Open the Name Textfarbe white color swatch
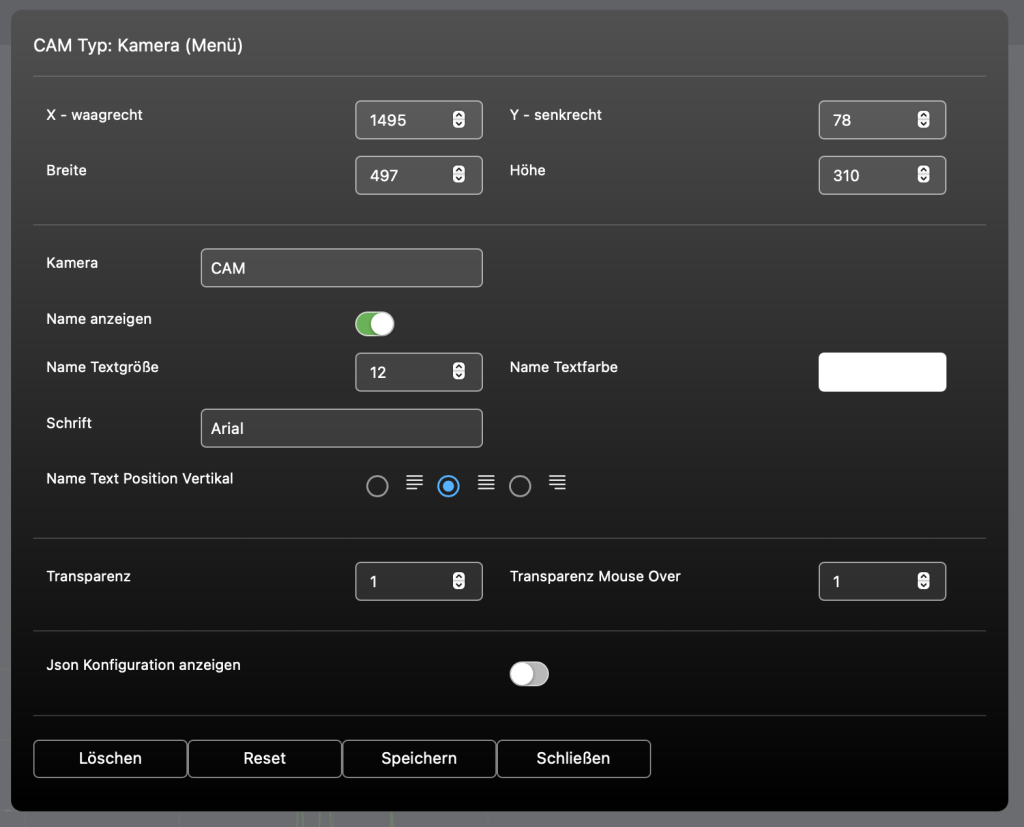 click(882, 372)
